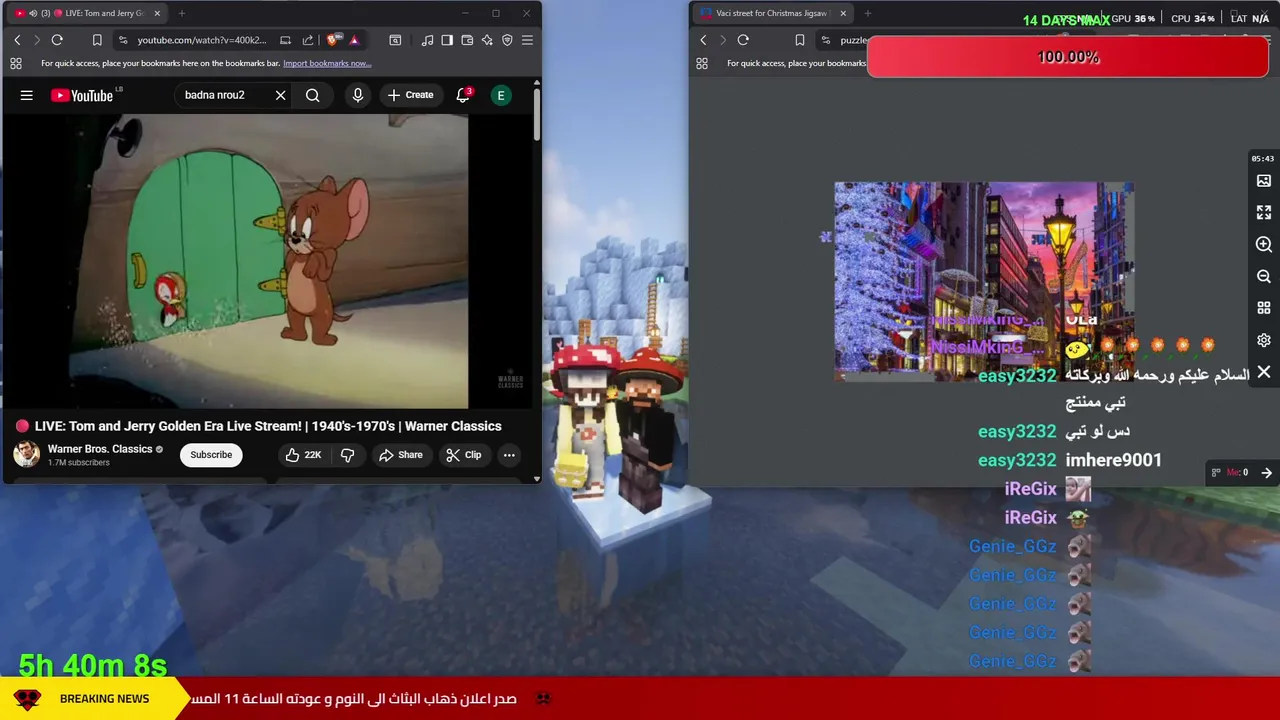Subscribe to Warner Bros. Classics

pos(211,455)
